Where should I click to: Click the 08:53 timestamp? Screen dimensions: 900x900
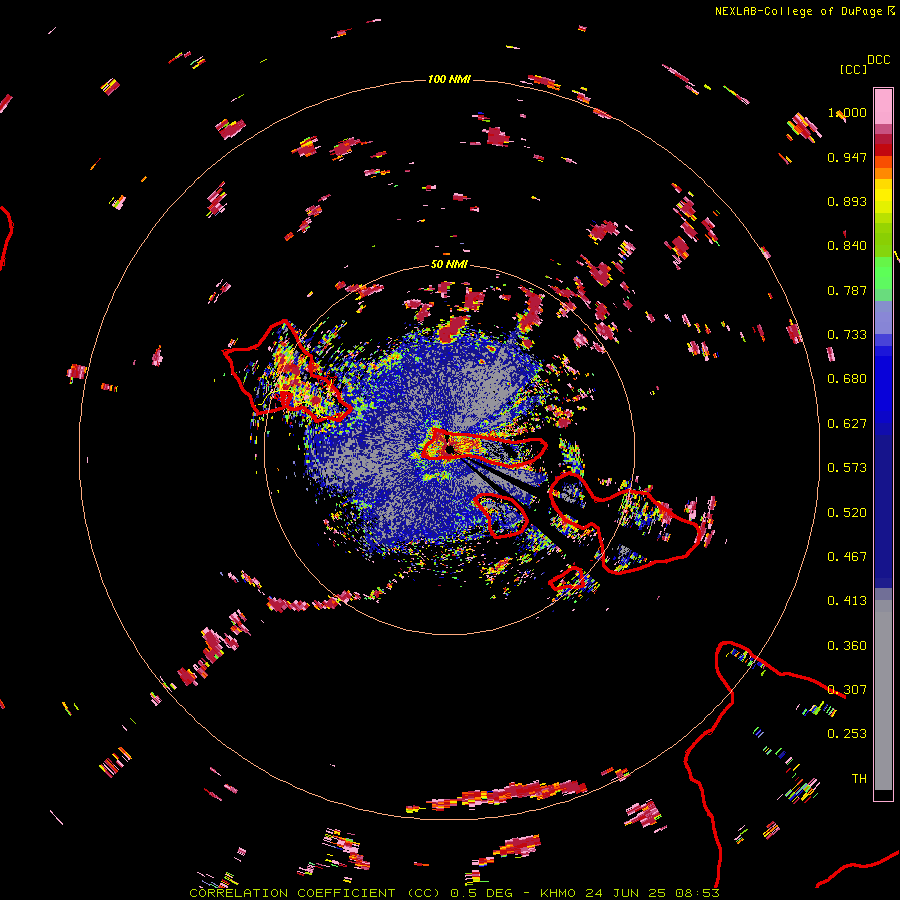tap(697, 893)
